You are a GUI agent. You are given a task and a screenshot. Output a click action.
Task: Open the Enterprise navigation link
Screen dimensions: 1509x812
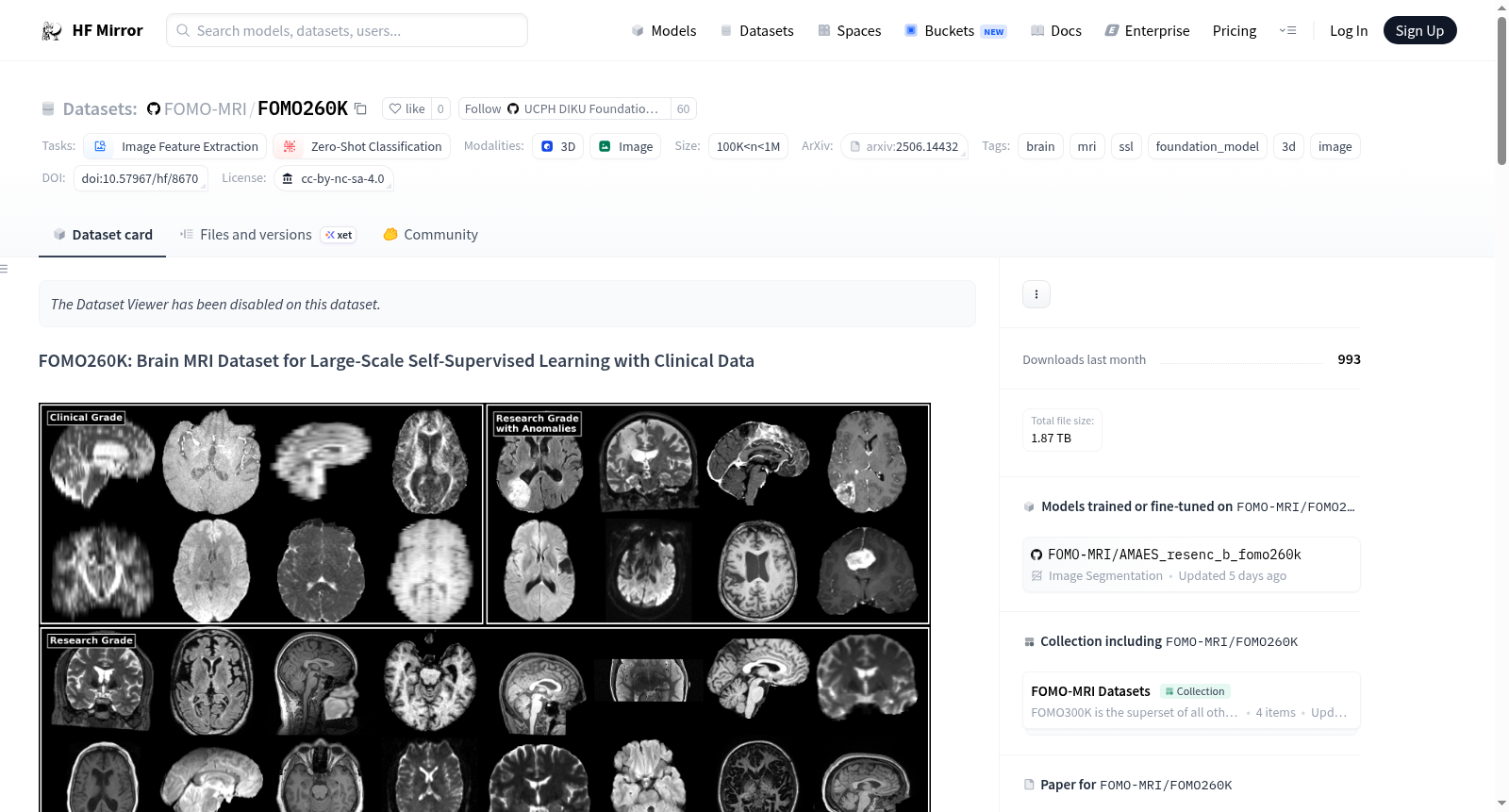1147,30
